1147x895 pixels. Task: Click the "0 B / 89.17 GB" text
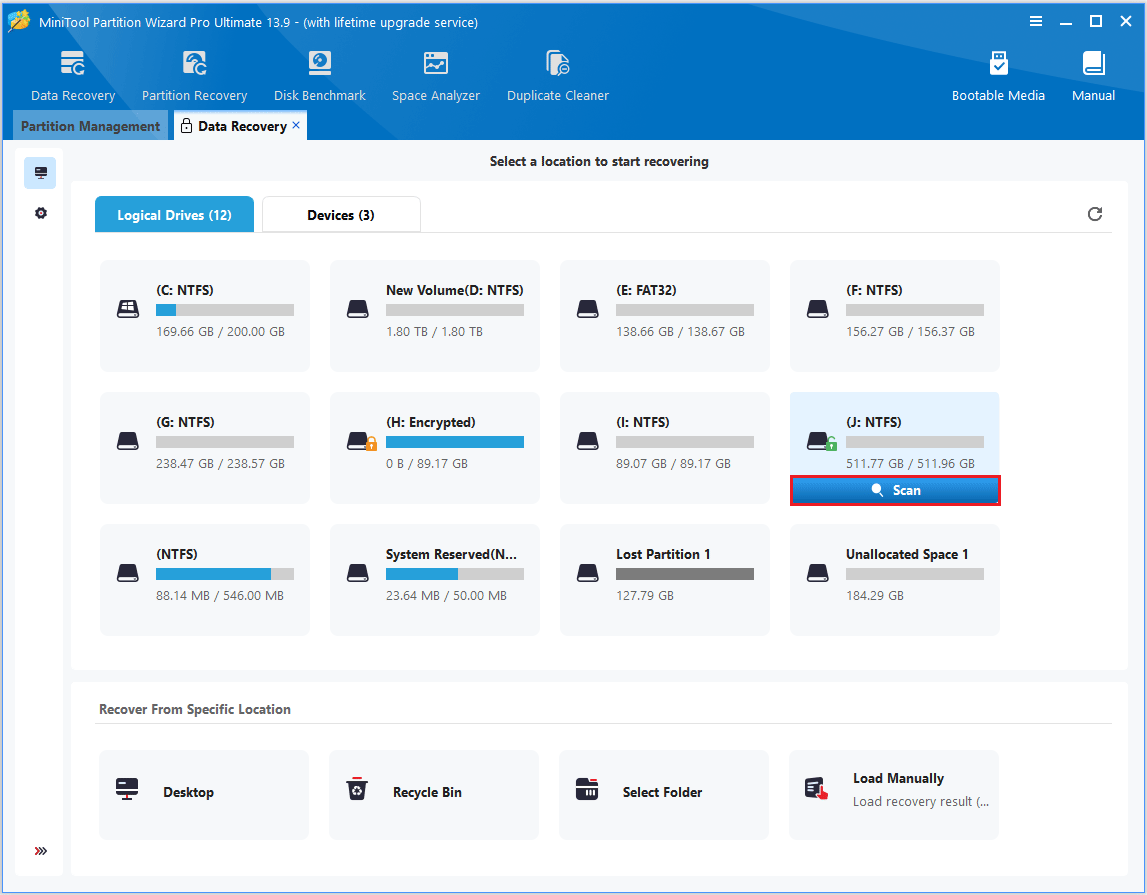coord(426,464)
